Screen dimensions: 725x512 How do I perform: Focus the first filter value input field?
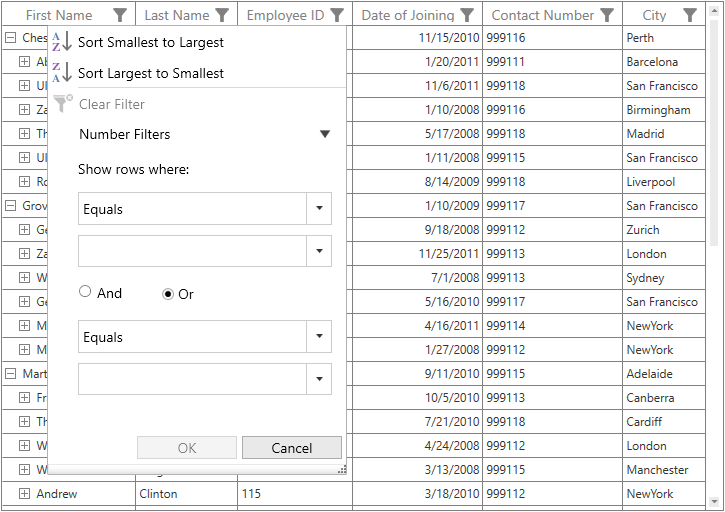[192, 251]
